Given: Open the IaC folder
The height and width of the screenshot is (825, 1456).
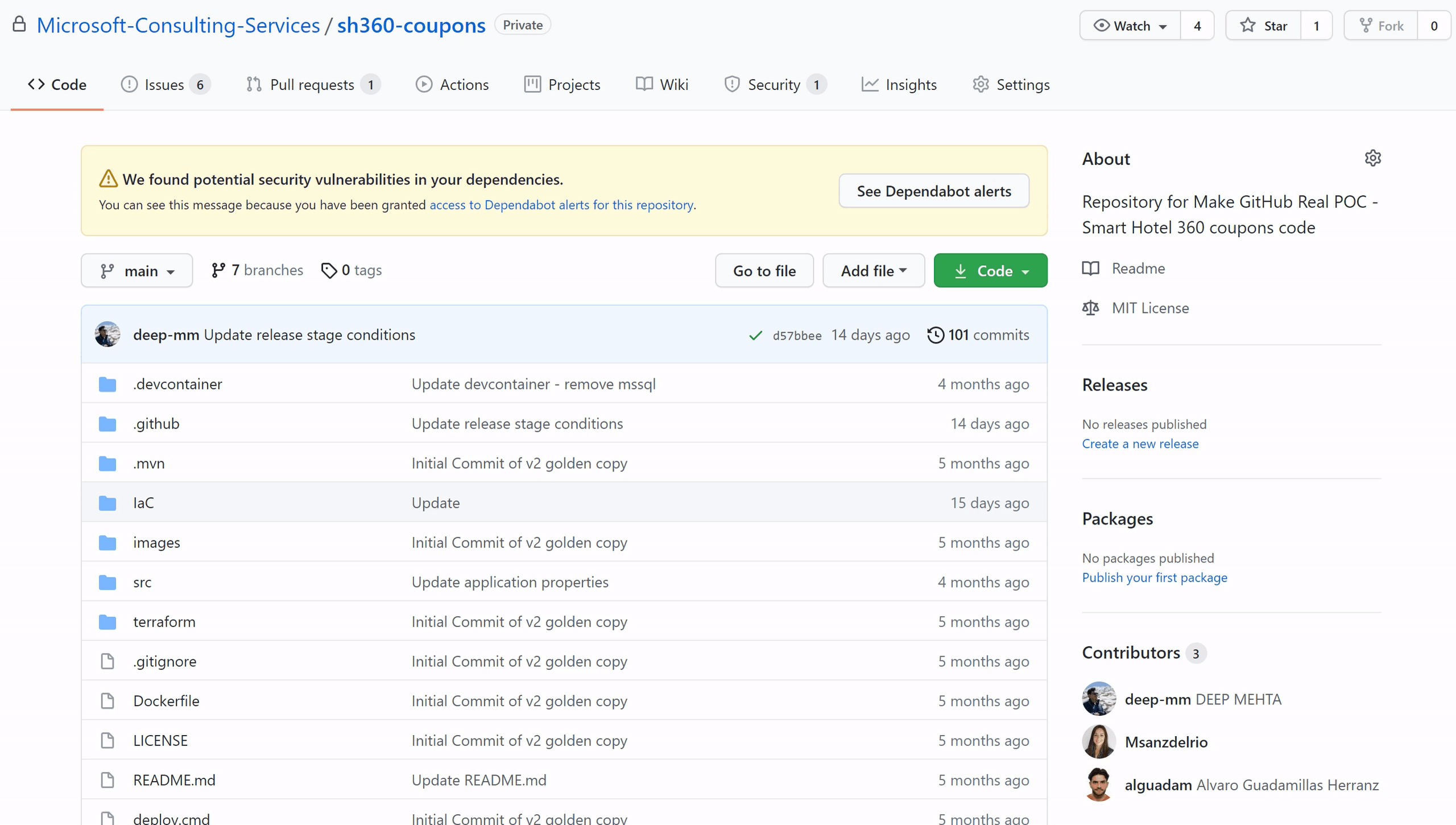Looking at the screenshot, I should (143, 503).
